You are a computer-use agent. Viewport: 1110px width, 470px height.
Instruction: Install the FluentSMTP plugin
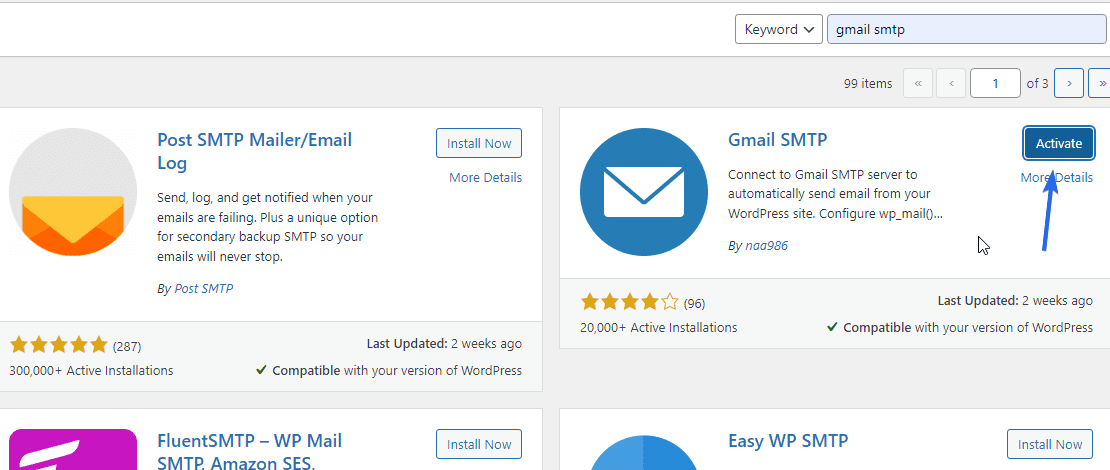point(479,445)
